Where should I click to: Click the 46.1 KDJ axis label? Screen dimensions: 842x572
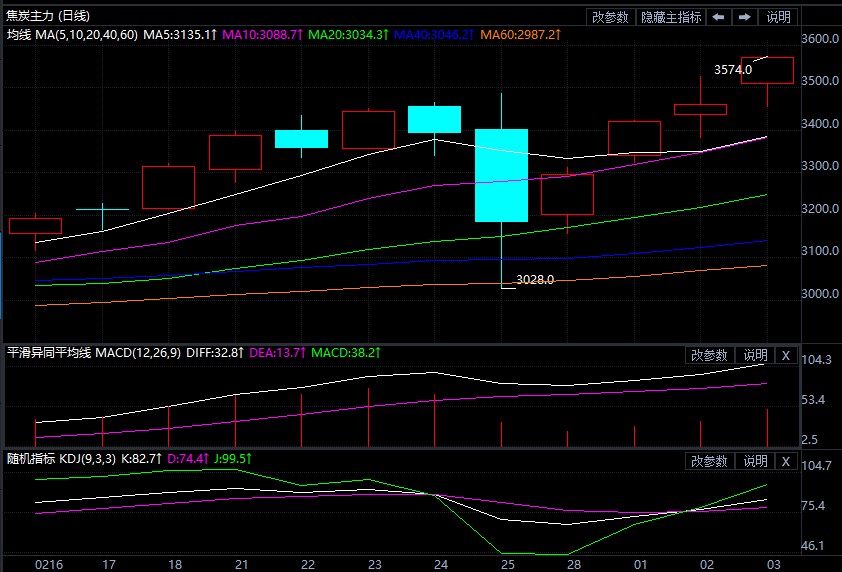[813, 546]
